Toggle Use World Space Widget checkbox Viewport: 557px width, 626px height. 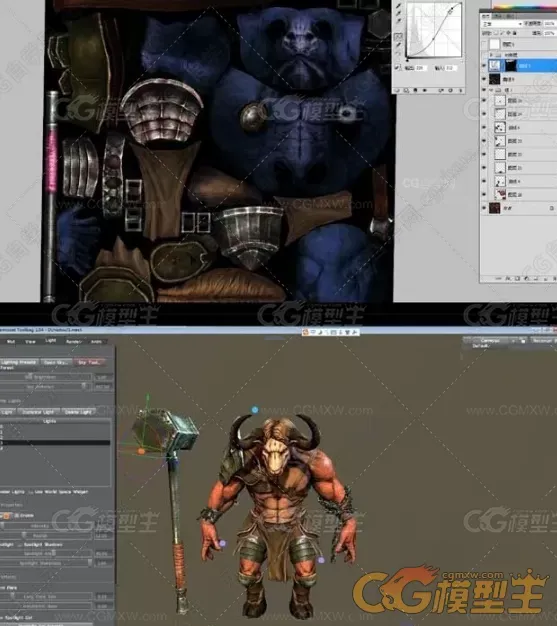tap(31, 492)
